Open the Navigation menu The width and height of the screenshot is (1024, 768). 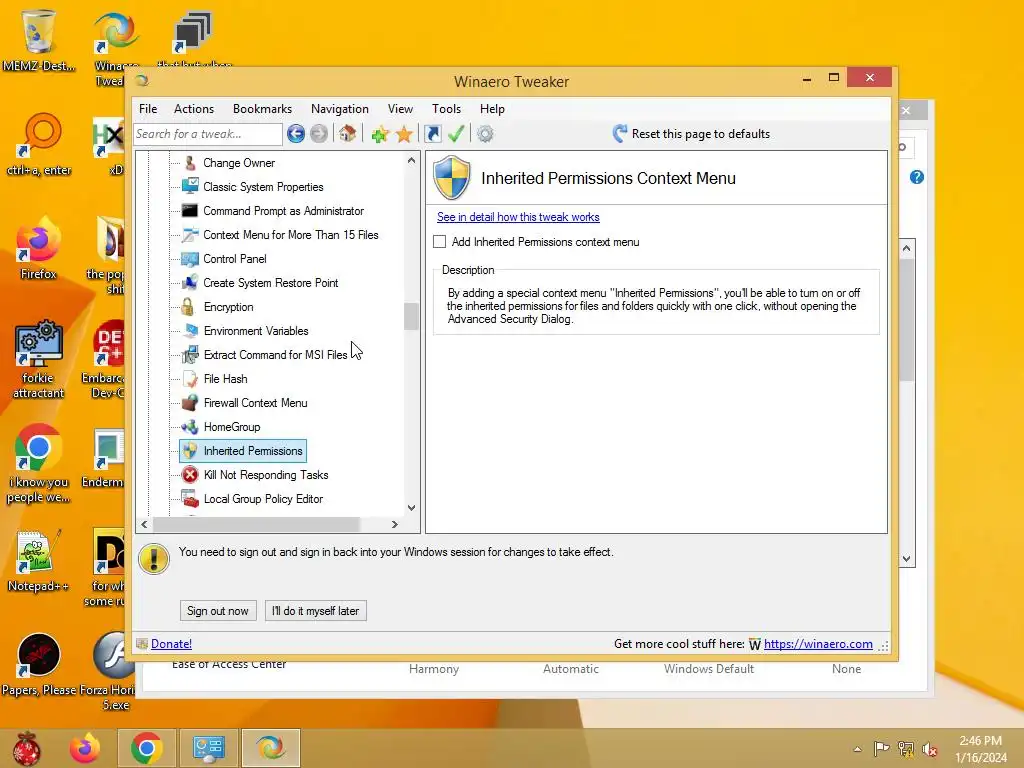click(x=340, y=109)
